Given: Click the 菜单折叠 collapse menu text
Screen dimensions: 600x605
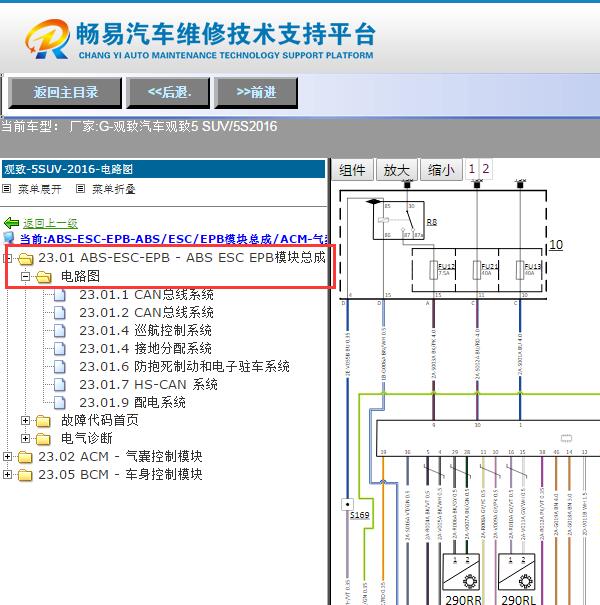Looking at the screenshot, I should [114, 189].
